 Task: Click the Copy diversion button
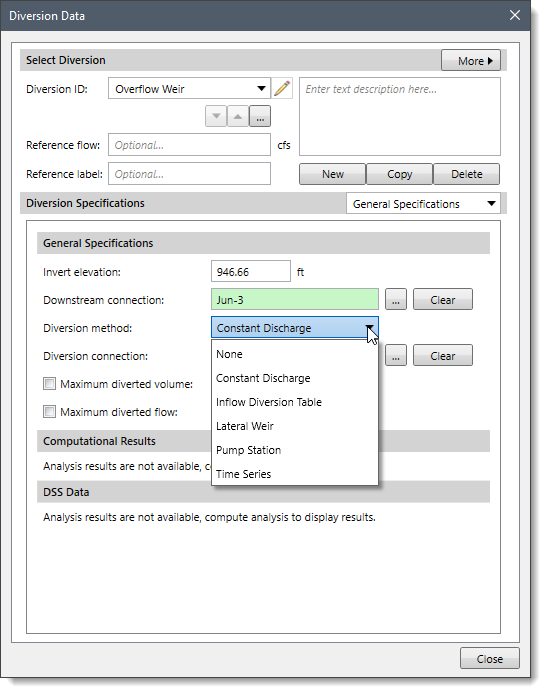(x=400, y=174)
